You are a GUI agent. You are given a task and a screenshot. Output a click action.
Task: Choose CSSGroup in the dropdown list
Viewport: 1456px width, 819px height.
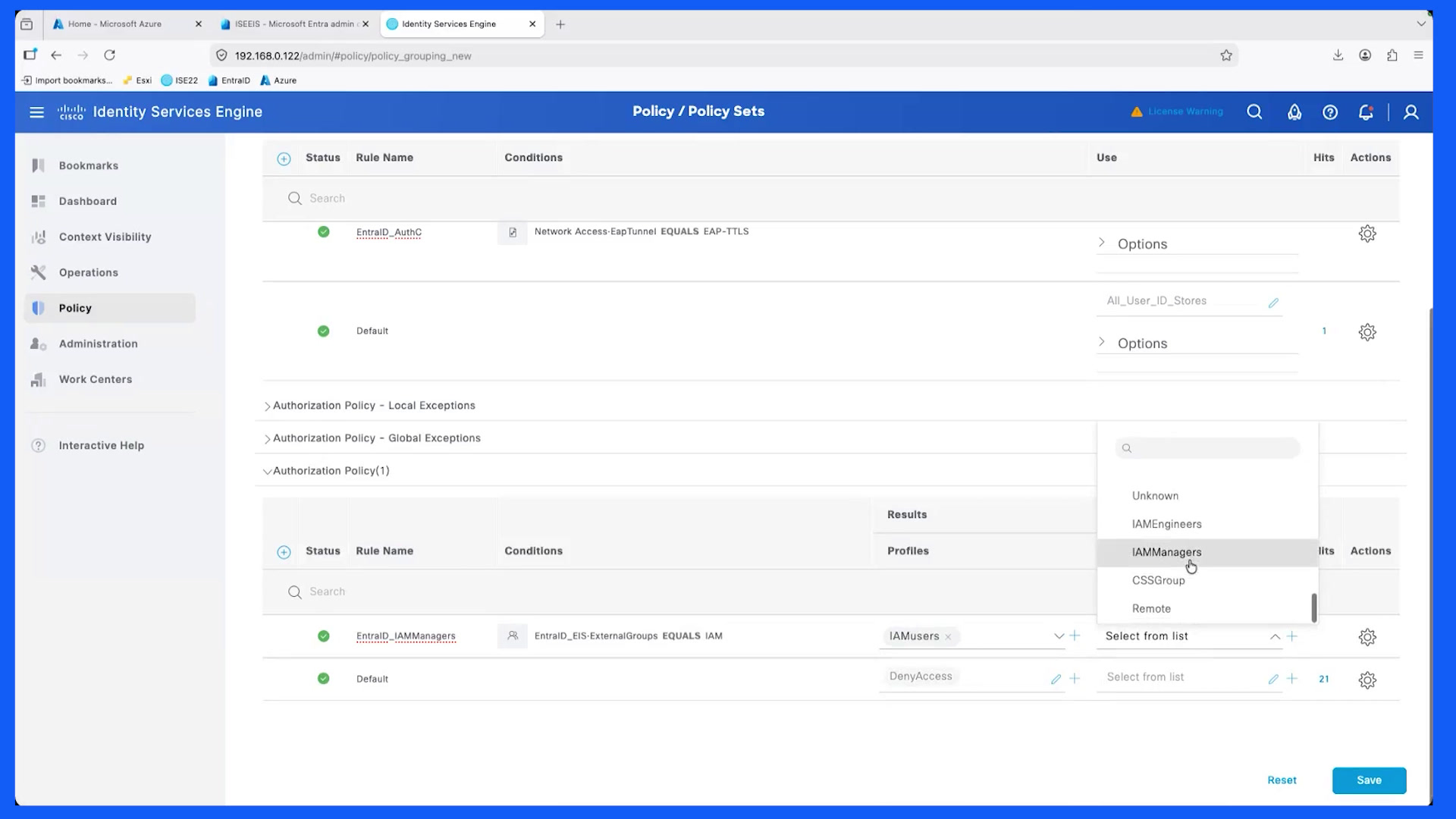tap(1207, 581)
